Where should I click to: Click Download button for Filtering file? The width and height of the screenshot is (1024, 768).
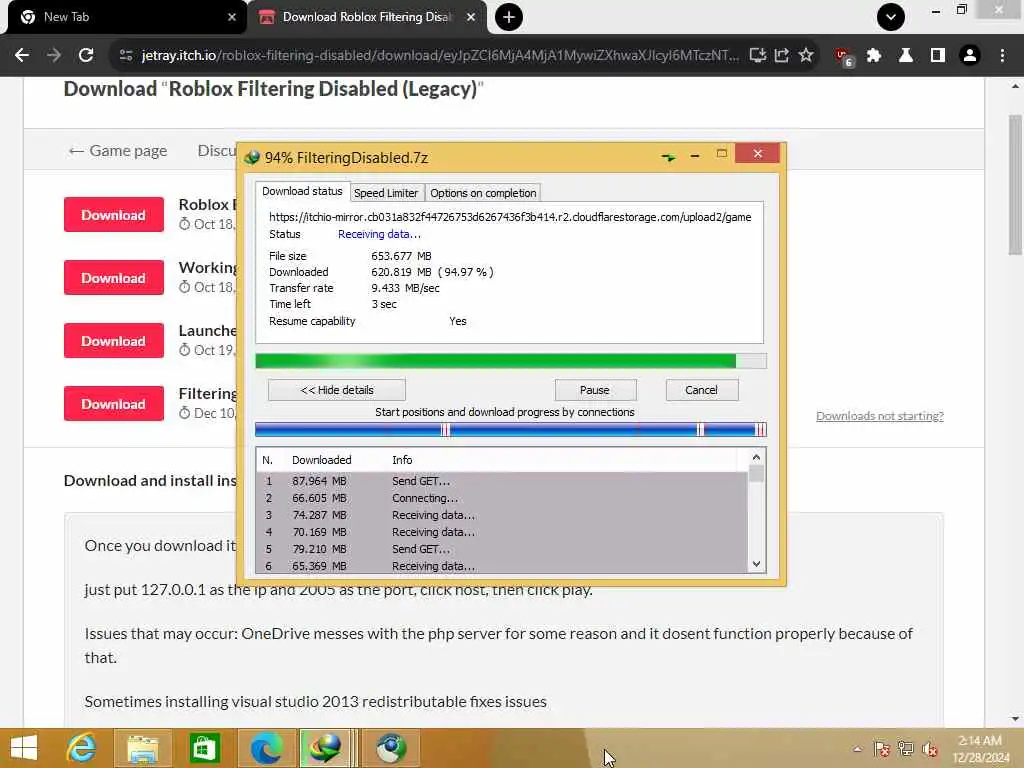pos(114,404)
